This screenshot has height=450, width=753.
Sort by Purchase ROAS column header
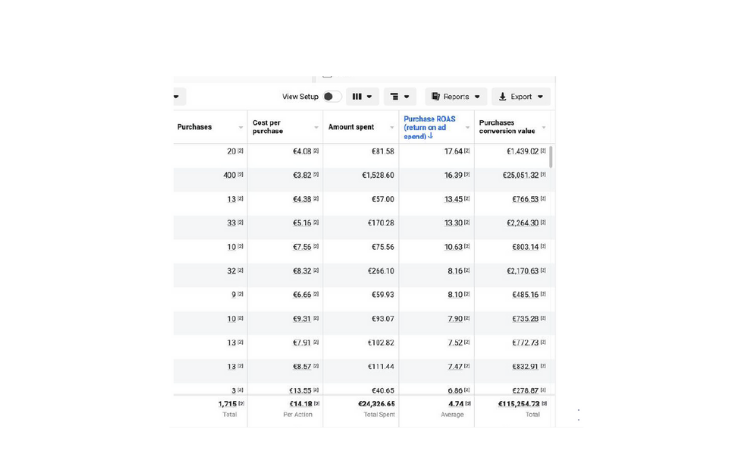(x=430, y=126)
